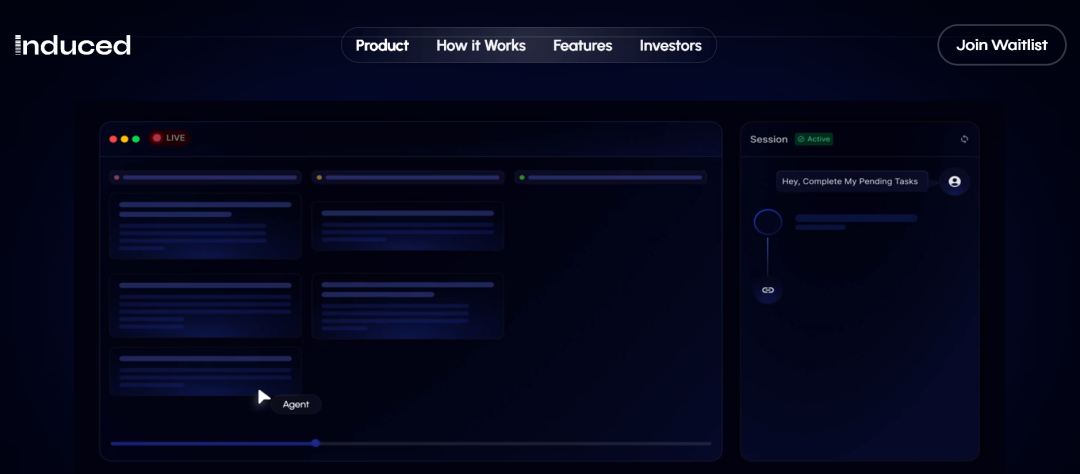Go to How it Works section
The height and width of the screenshot is (474, 1080).
(x=480, y=45)
